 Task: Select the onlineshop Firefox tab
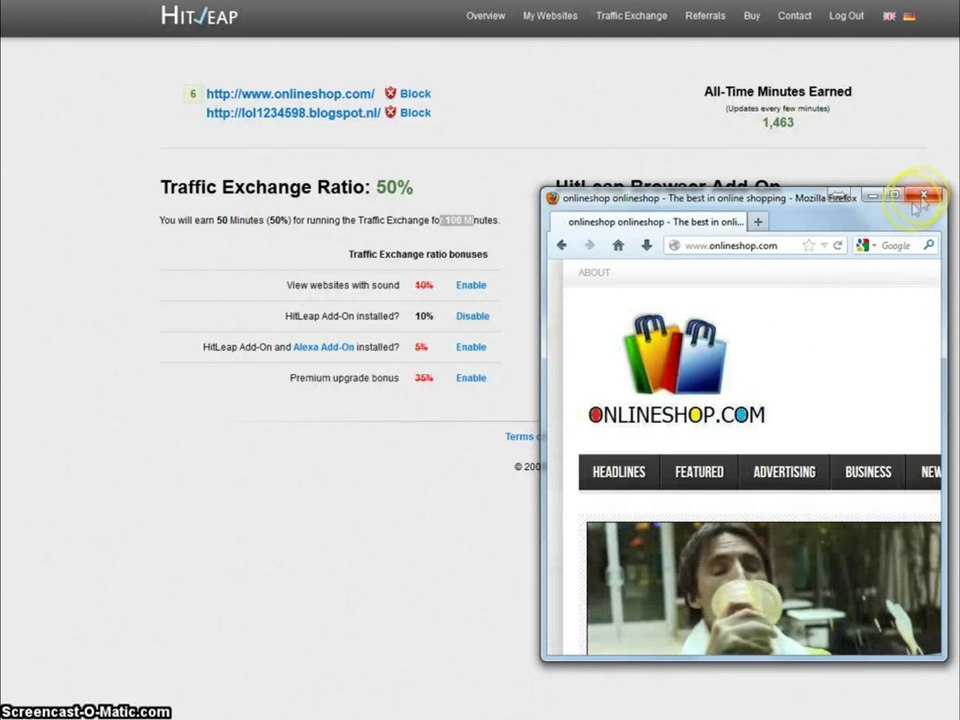[x=648, y=222]
